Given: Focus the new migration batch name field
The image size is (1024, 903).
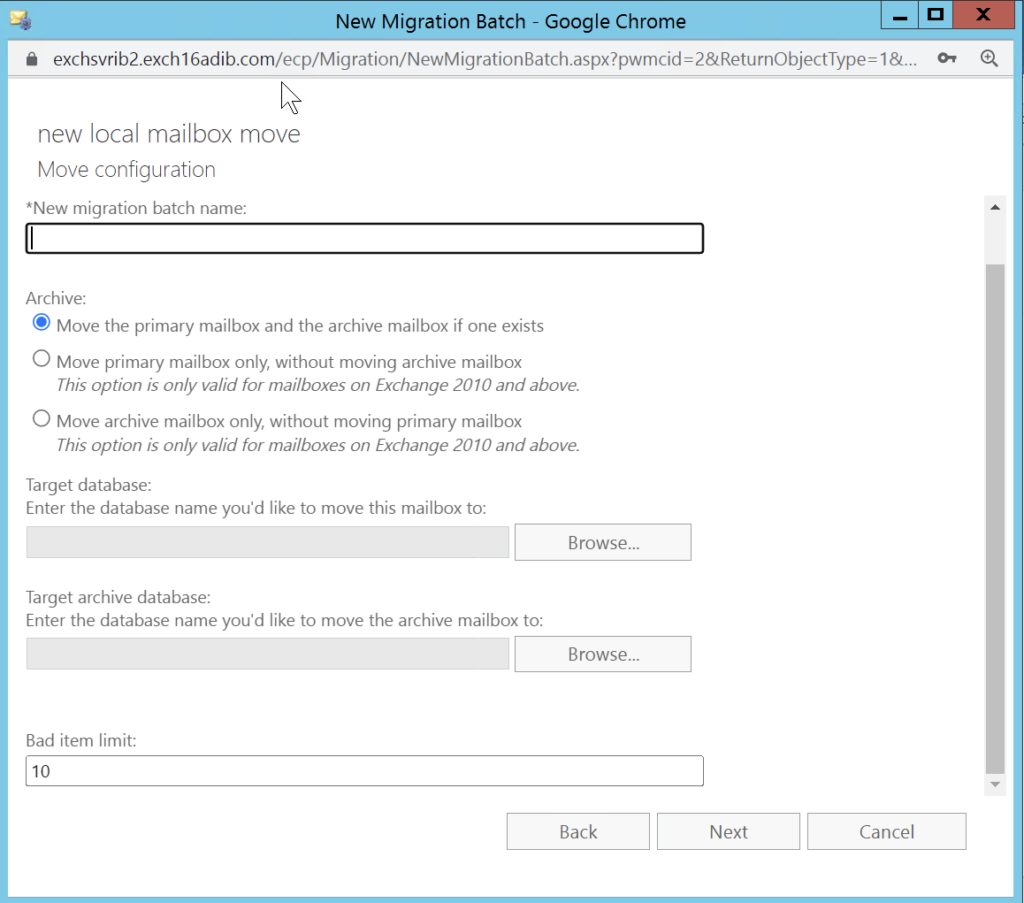Looking at the screenshot, I should (365, 239).
